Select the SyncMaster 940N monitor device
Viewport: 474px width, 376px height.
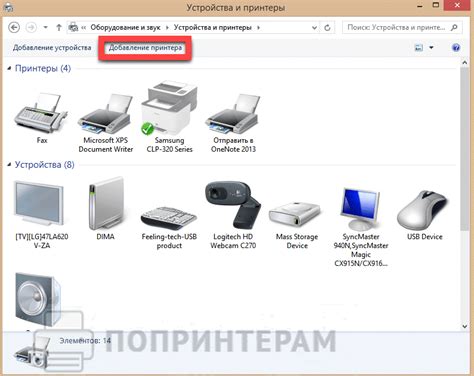click(x=360, y=209)
